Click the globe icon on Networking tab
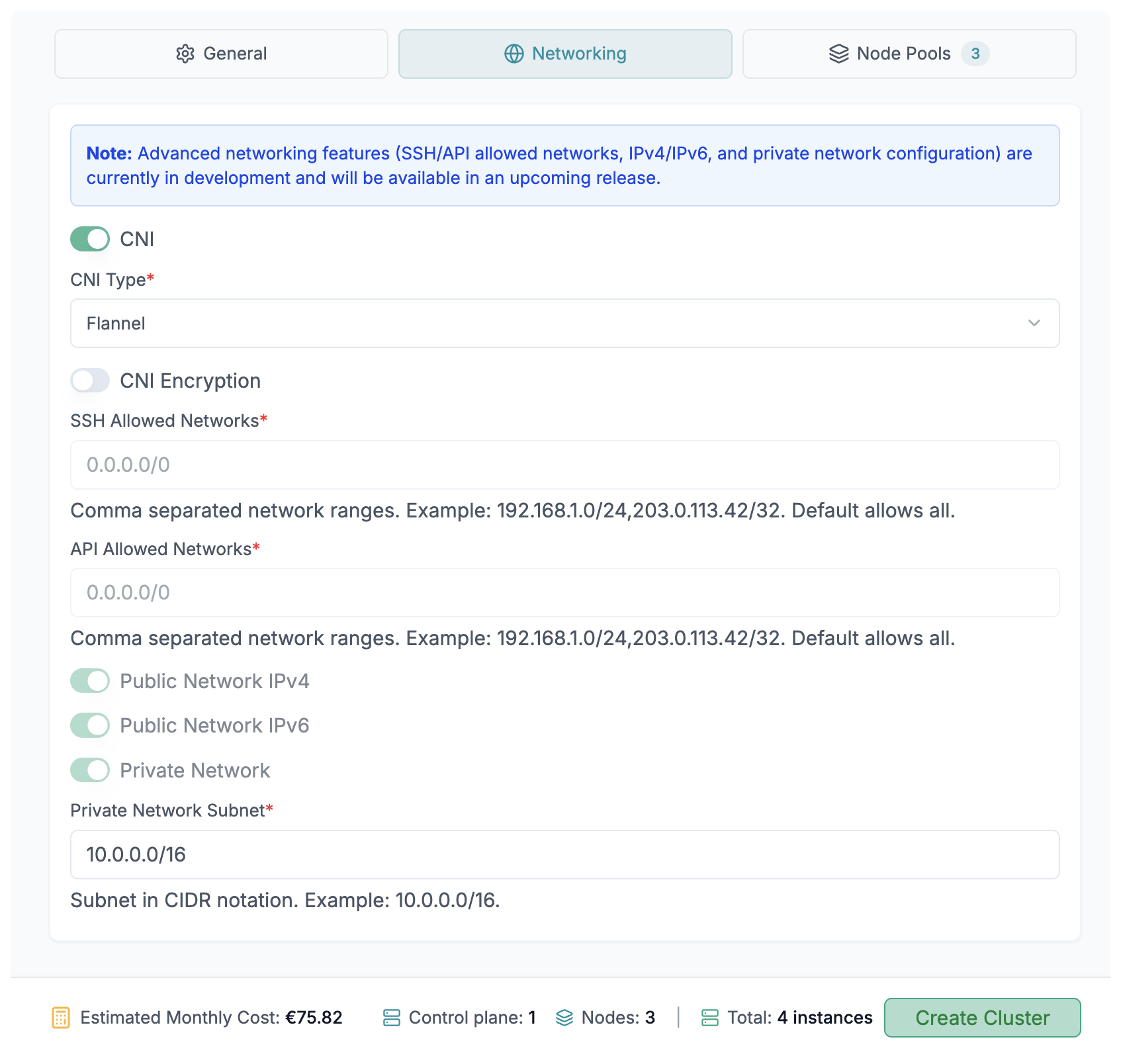1121x1064 pixels. [514, 54]
